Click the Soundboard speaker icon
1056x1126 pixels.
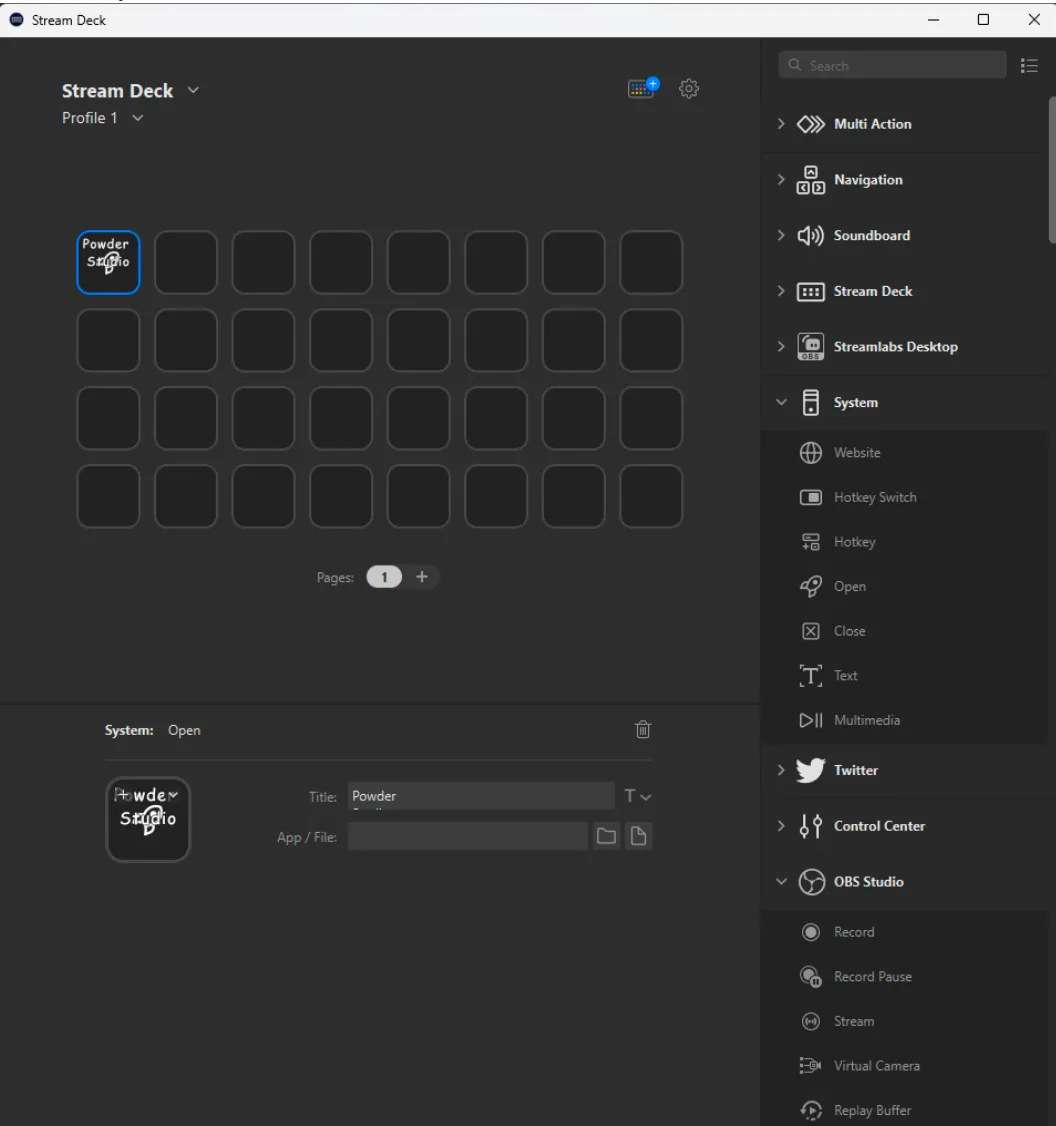pyautogui.click(x=810, y=236)
